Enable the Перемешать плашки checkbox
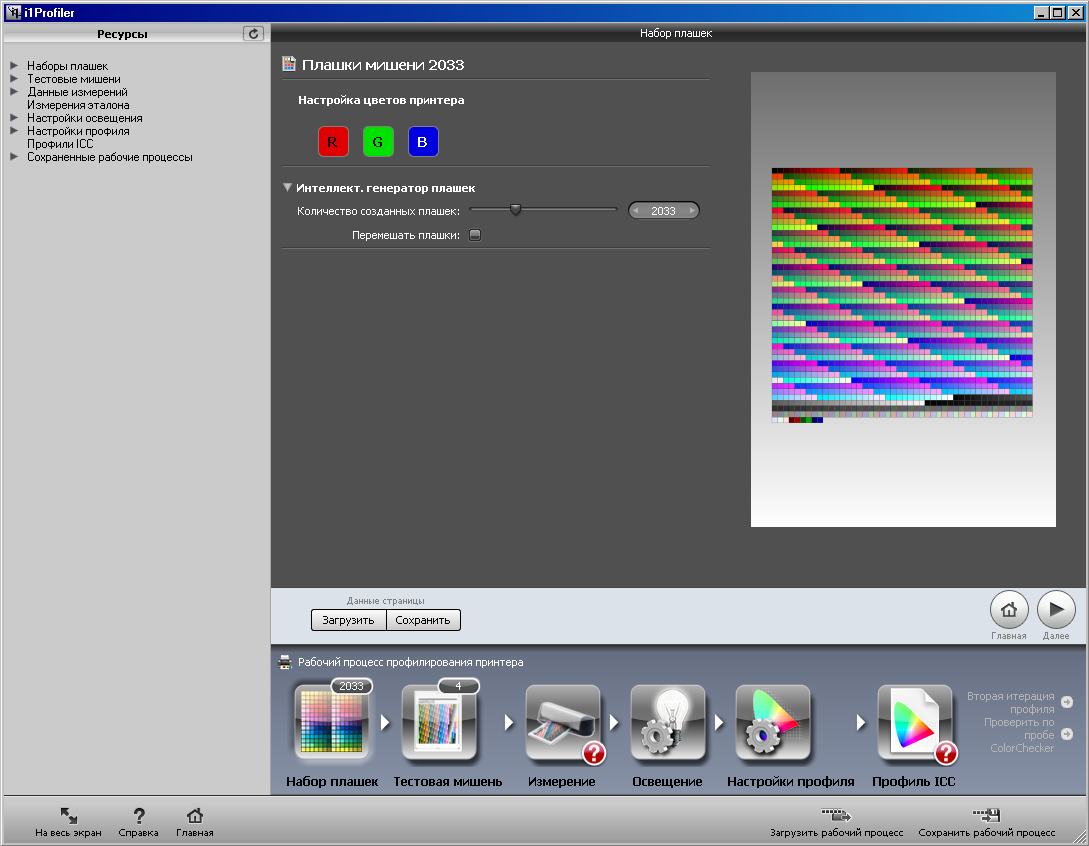1089x846 pixels. pyautogui.click(x=475, y=236)
